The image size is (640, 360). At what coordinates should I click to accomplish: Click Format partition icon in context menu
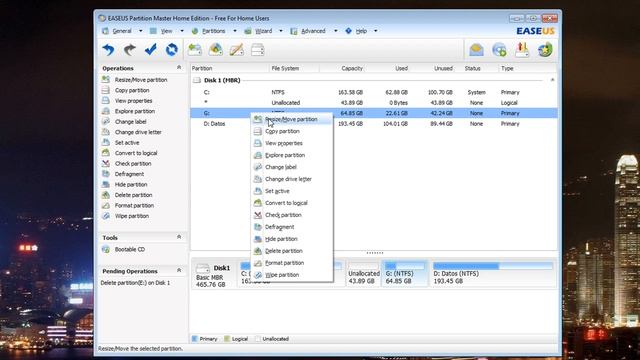(x=258, y=263)
